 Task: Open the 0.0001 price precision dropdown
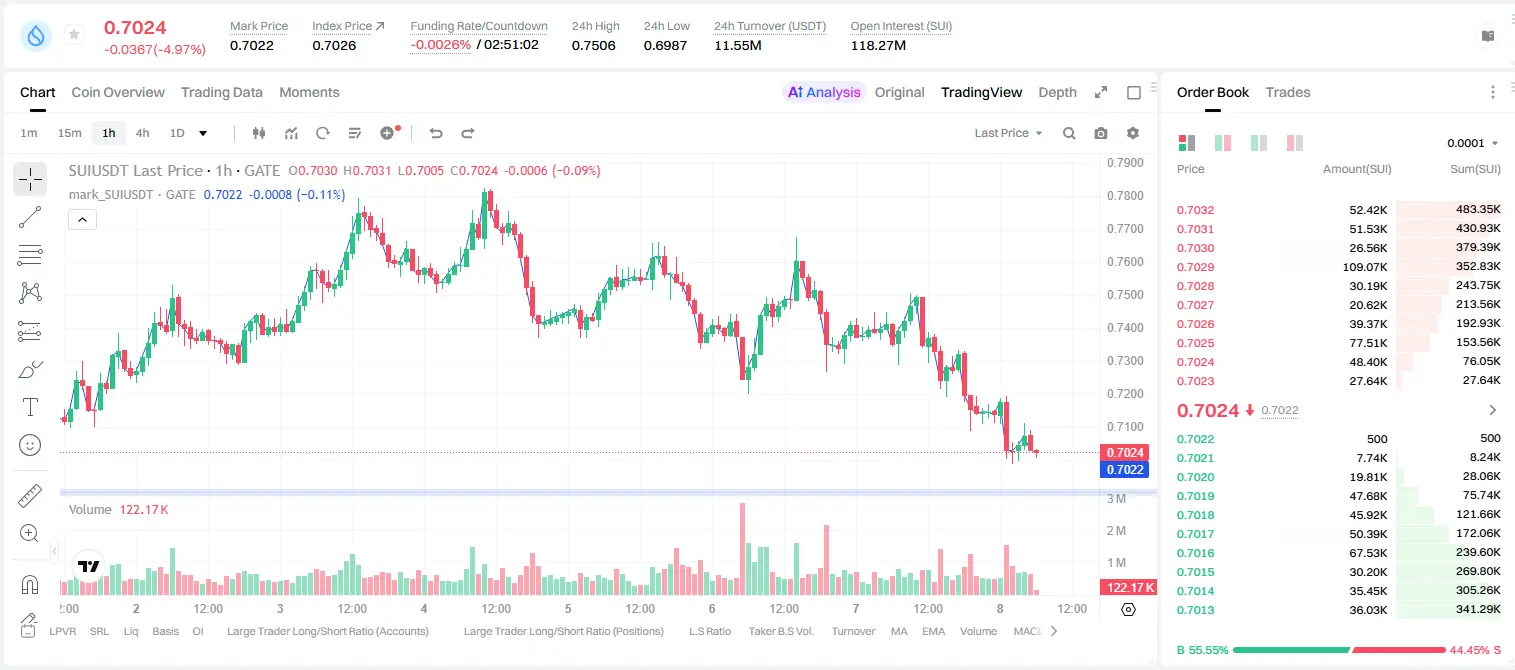(x=1473, y=143)
